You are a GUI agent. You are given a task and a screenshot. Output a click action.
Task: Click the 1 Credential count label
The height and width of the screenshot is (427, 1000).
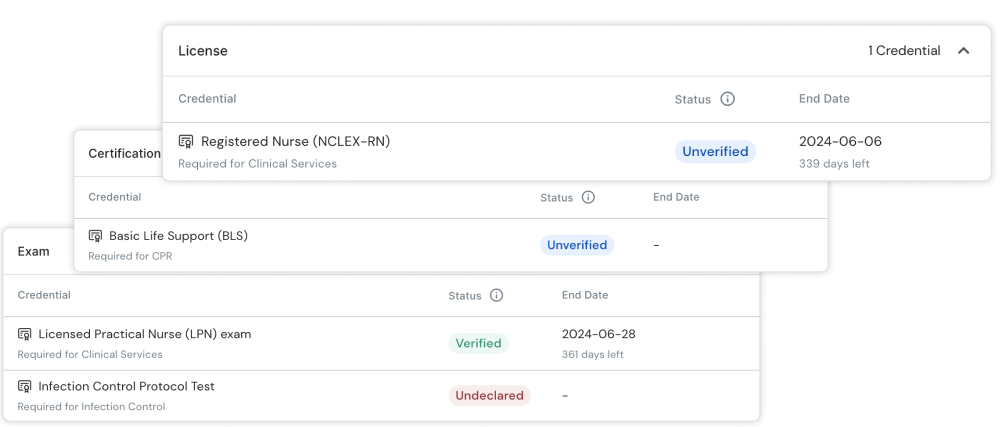904,51
